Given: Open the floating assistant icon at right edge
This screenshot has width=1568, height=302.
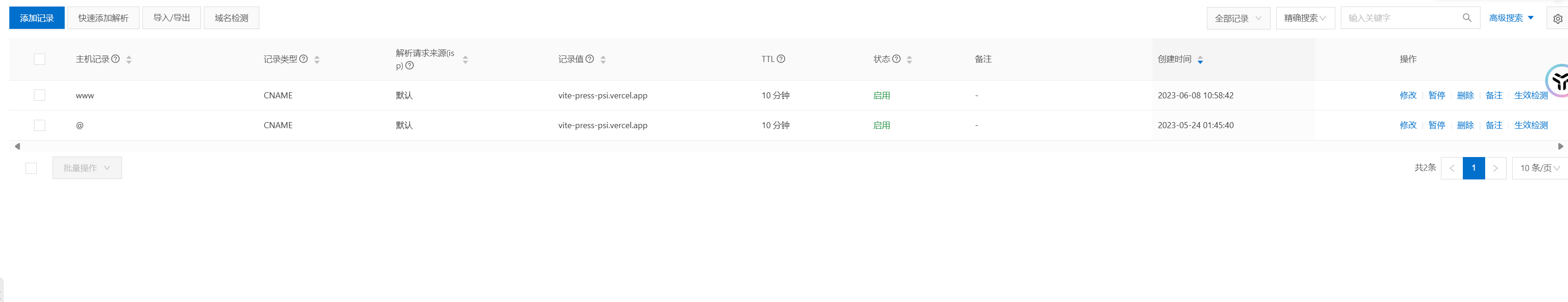Looking at the screenshot, I should coord(1559,80).
